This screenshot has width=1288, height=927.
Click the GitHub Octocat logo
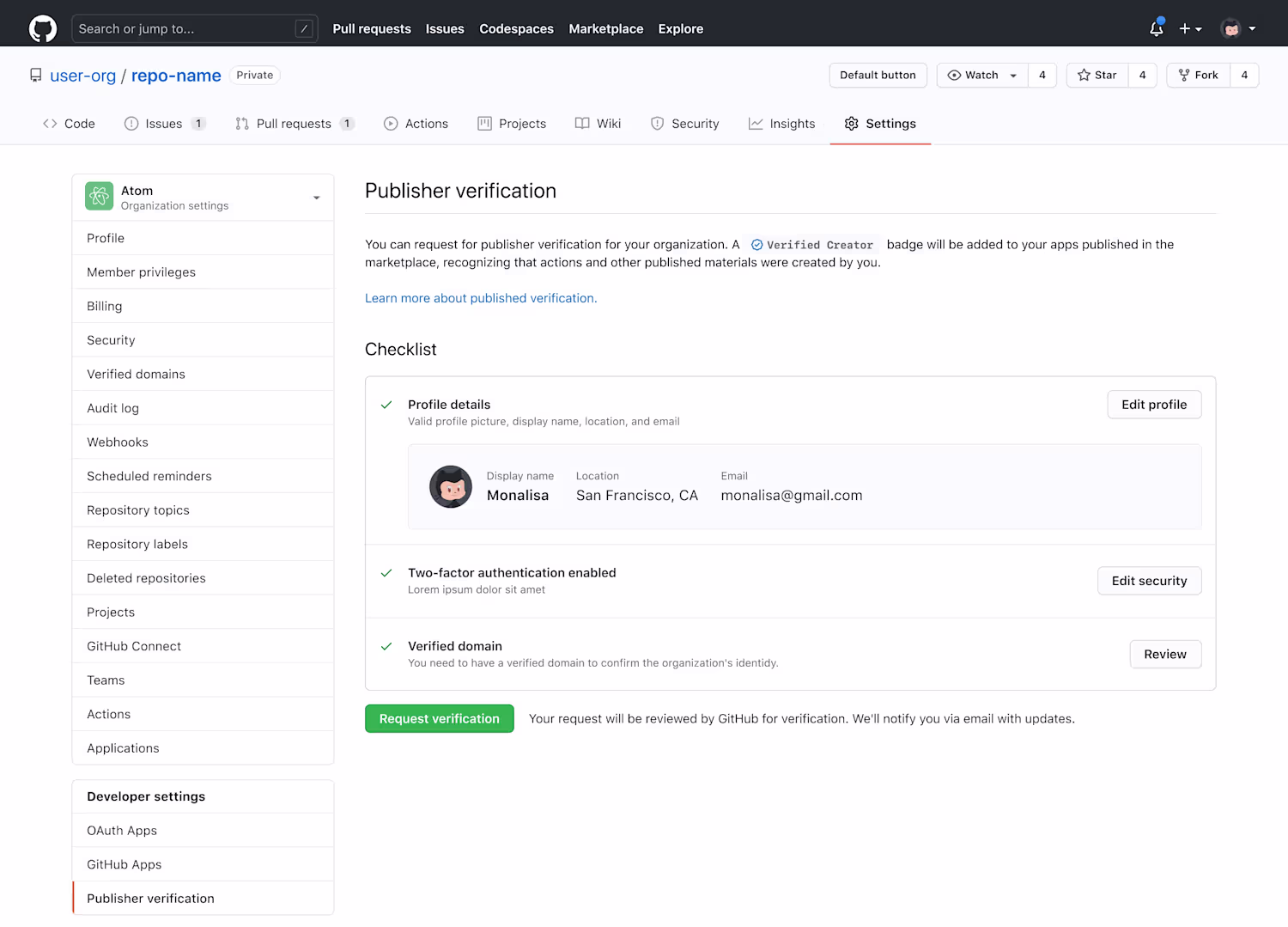pos(43,28)
